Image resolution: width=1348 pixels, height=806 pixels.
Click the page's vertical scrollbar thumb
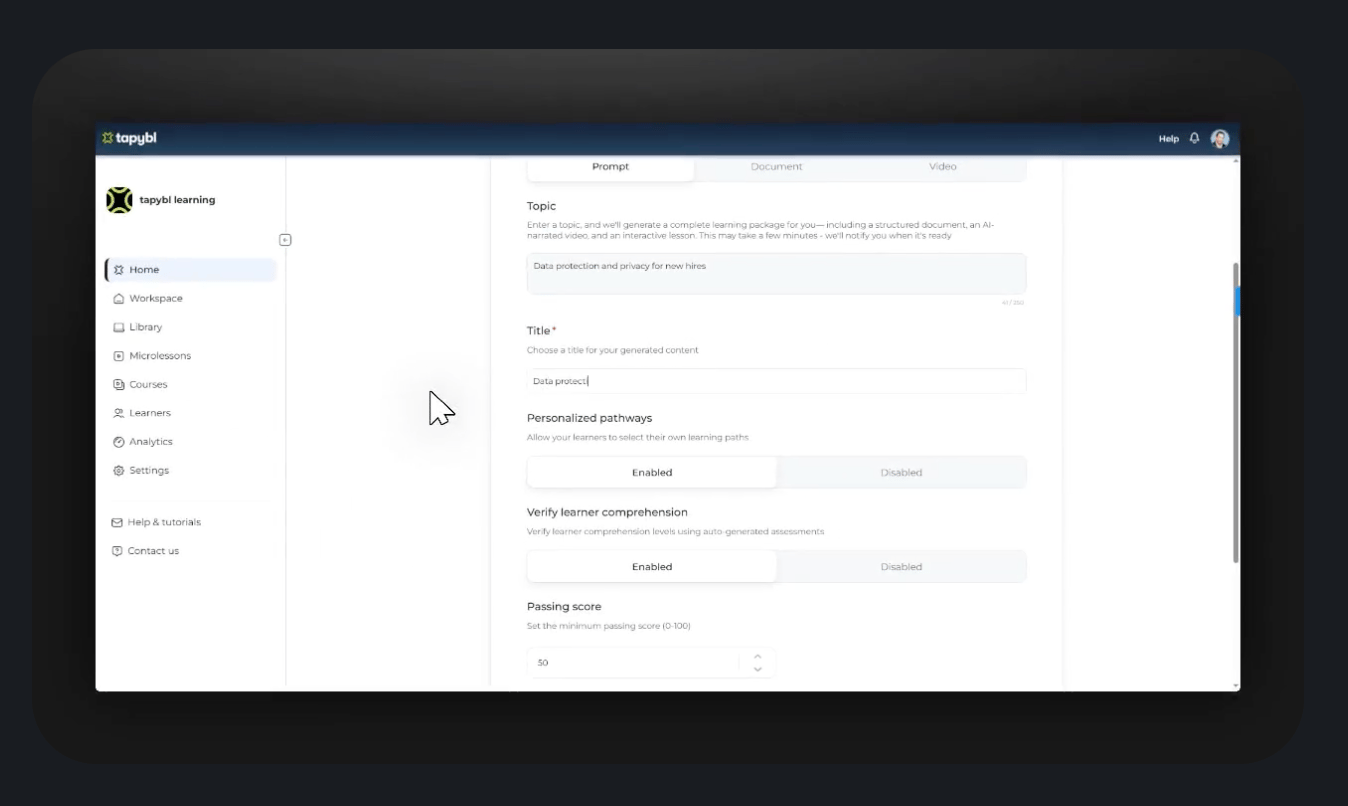pyautogui.click(x=1237, y=412)
